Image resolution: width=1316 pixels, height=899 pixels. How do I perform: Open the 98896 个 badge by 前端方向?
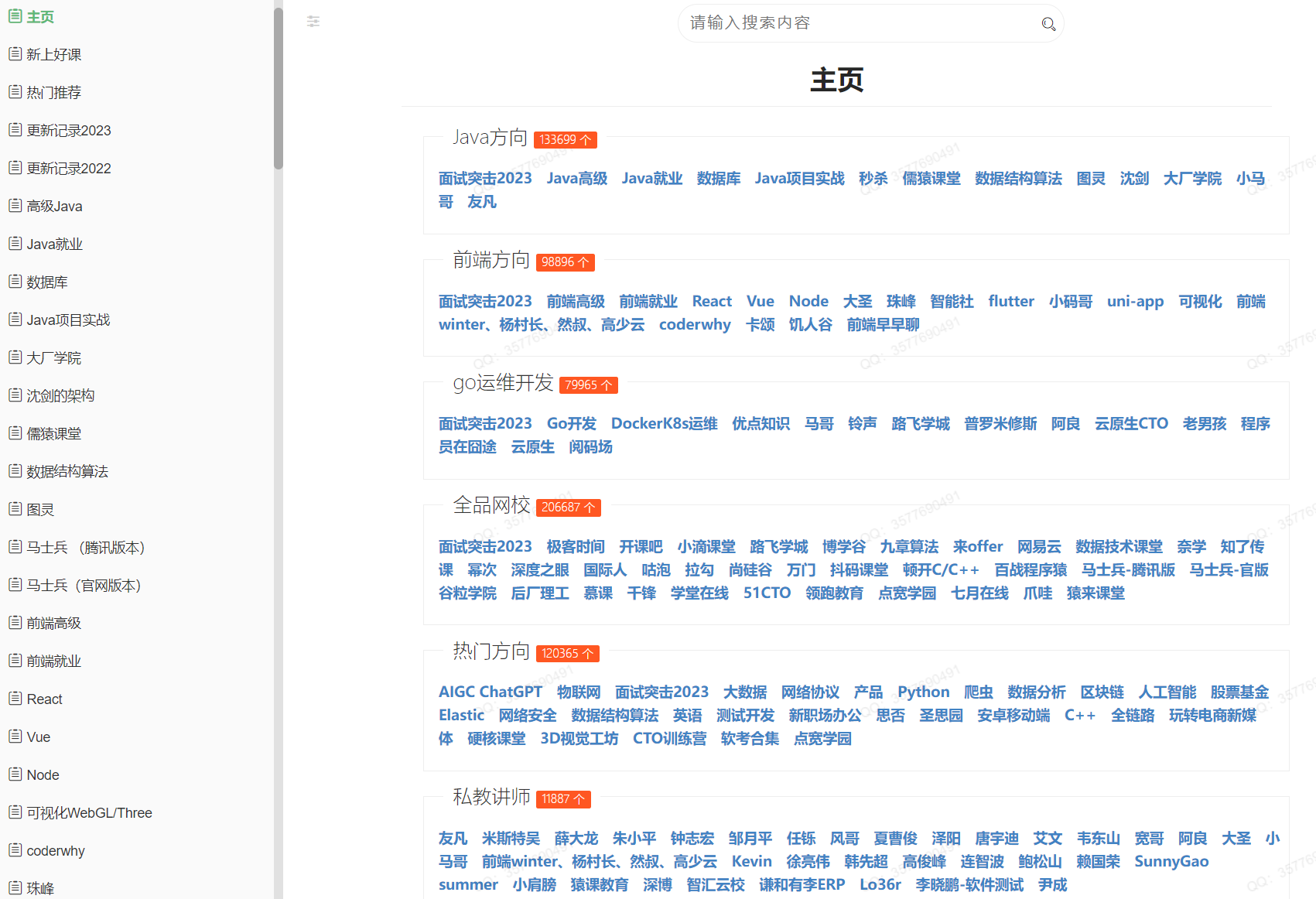click(566, 262)
